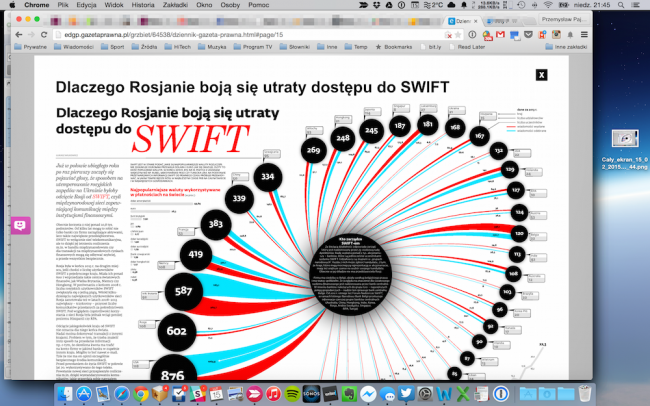Open the bit.ly bookmark
The image size is (650, 406).
[x=430, y=47]
